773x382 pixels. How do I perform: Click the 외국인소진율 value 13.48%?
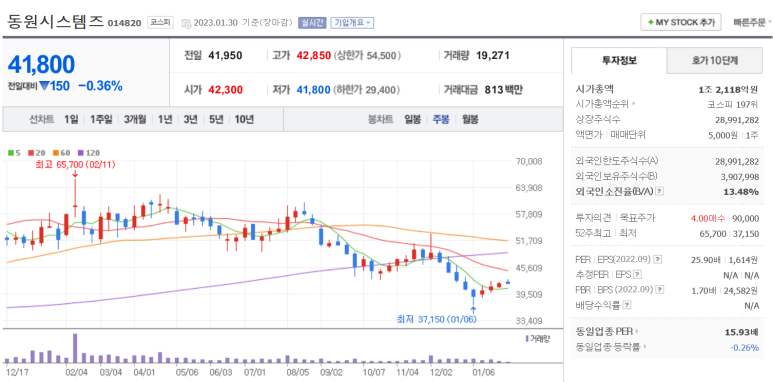tap(741, 191)
